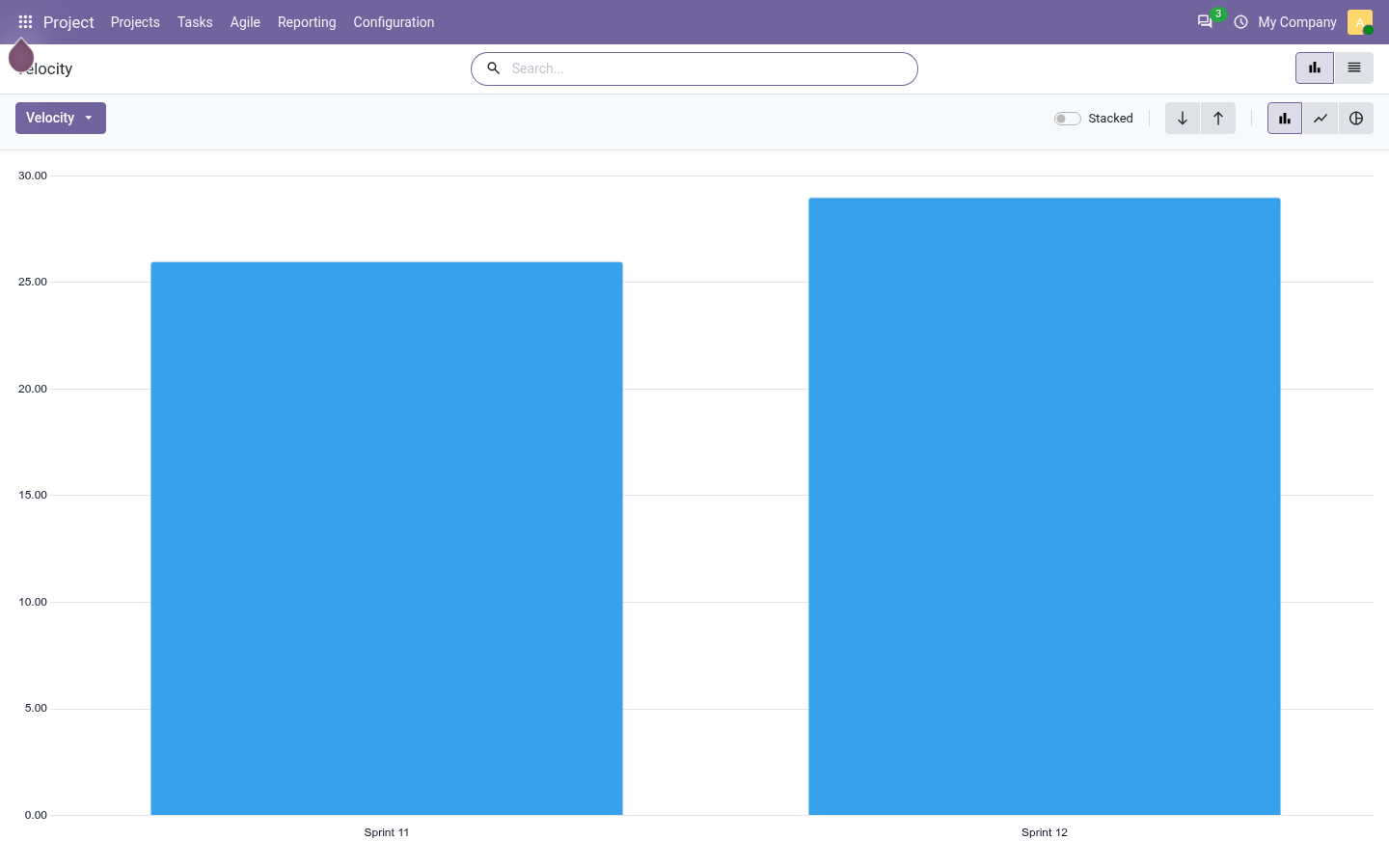Click the 30.00 axis value
The image size is (1389, 868).
coord(33,176)
